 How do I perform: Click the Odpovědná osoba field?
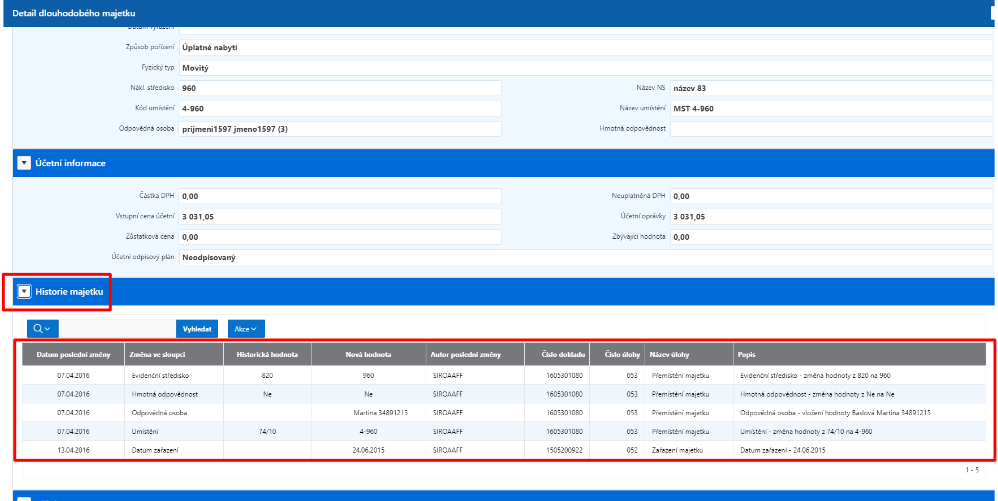(x=340, y=129)
